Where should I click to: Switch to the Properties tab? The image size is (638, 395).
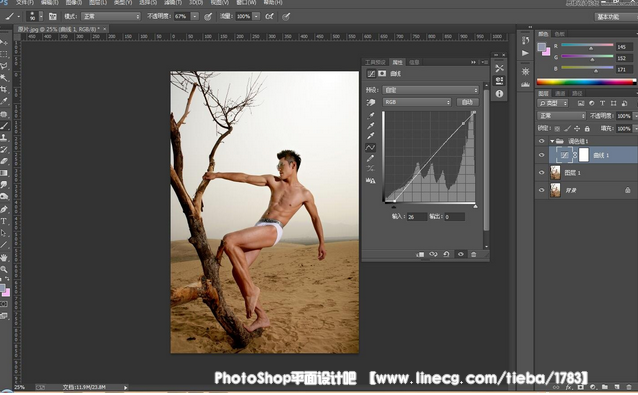pos(397,62)
